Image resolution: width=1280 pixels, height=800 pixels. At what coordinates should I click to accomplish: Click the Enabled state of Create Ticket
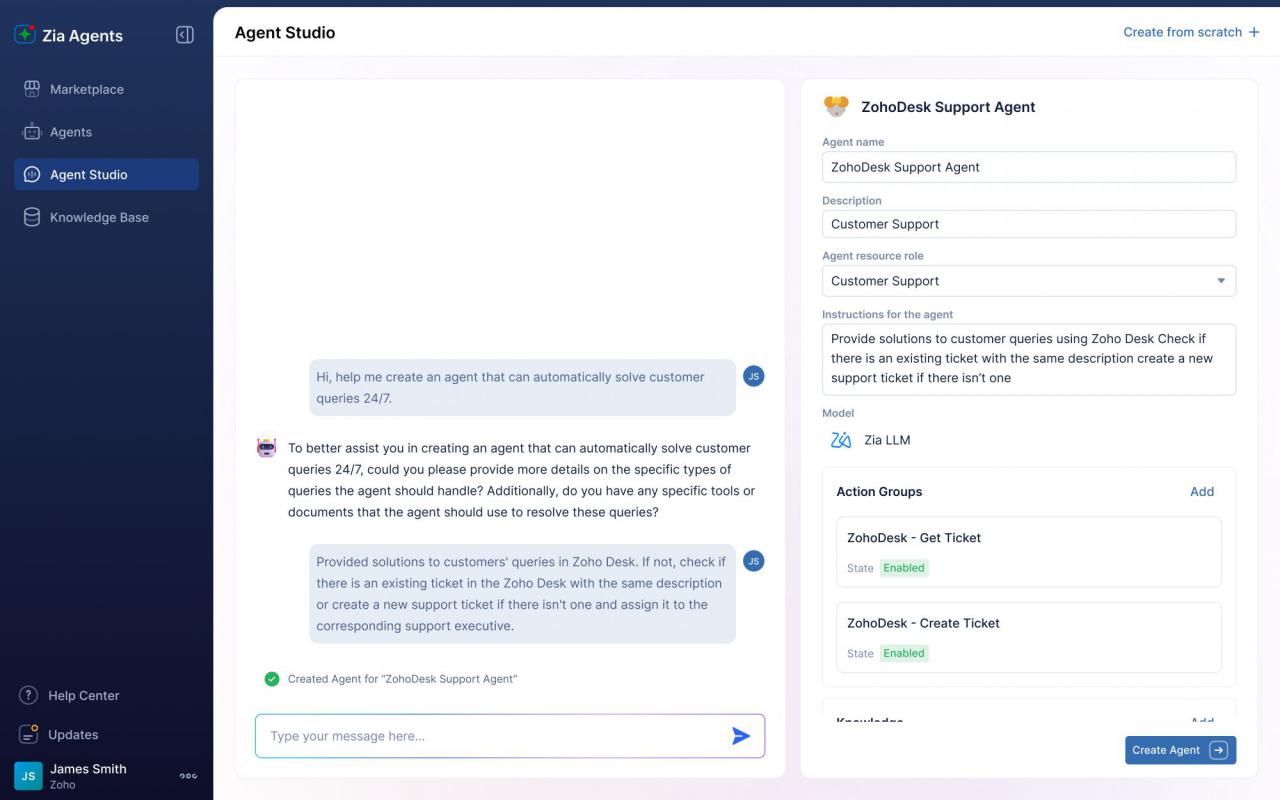pos(903,653)
